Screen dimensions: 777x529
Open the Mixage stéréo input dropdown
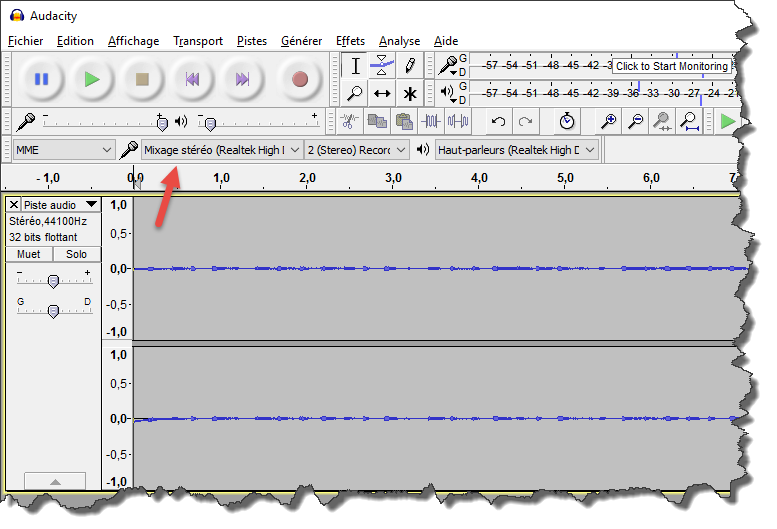pyautogui.click(x=221, y=150)
